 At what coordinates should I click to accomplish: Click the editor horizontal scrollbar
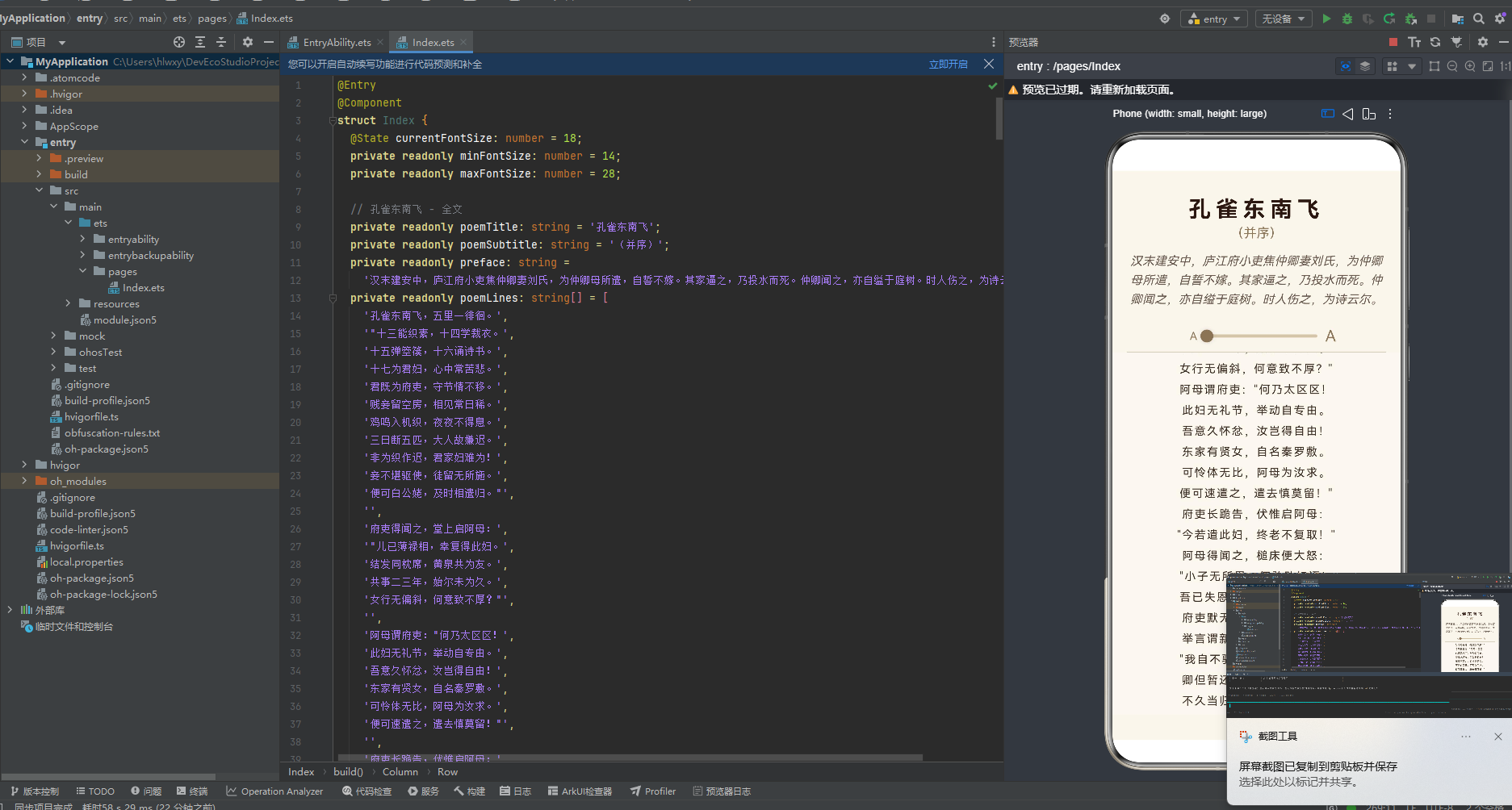(630, 758)
